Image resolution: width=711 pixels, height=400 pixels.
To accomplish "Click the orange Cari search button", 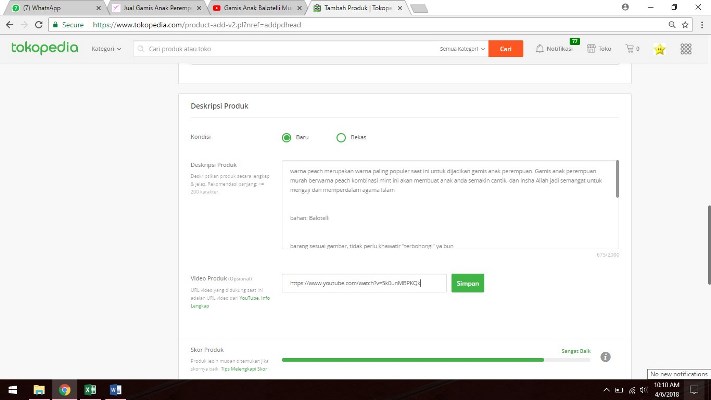I will 505,49.
